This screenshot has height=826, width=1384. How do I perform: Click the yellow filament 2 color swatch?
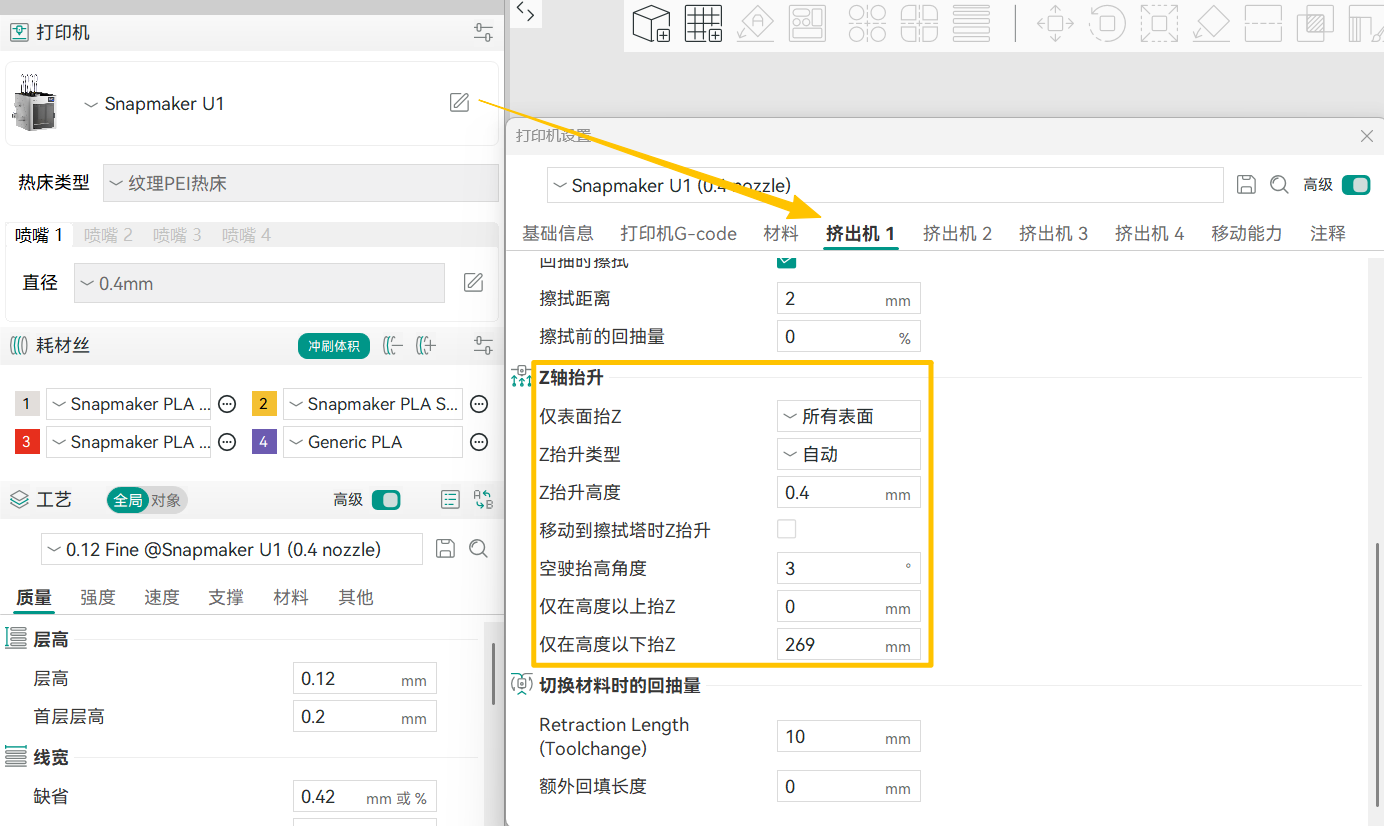tap(264, 404)
